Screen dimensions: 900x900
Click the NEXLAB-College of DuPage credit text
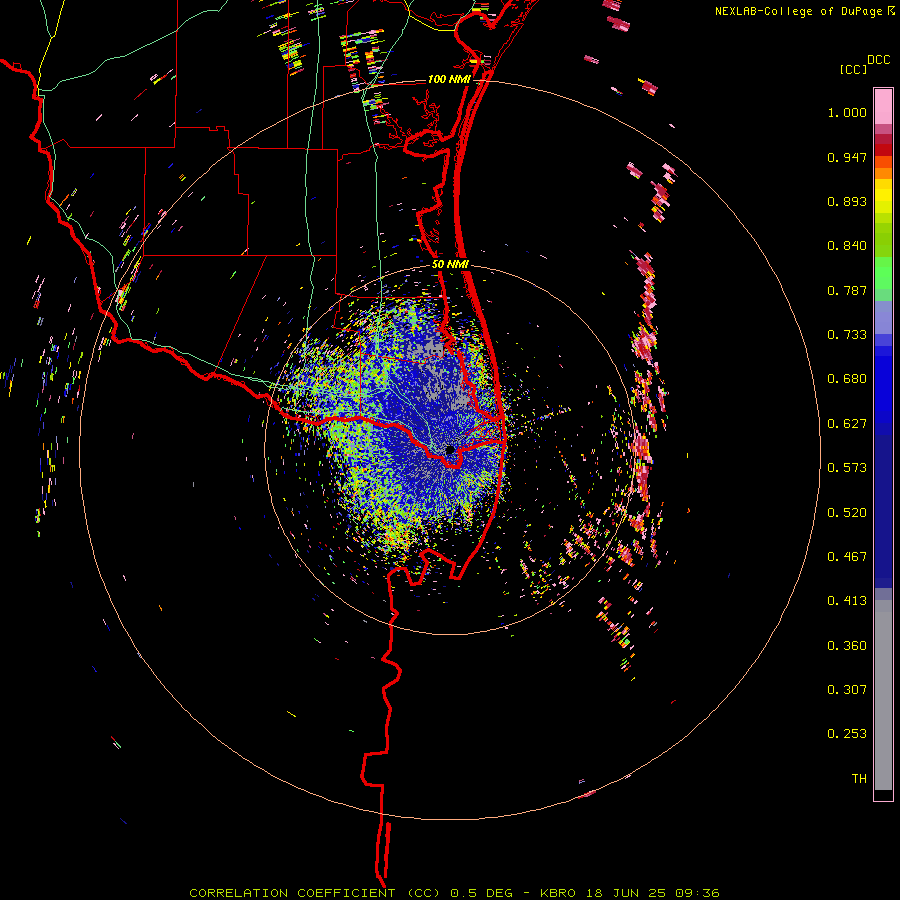coord(804,11)
